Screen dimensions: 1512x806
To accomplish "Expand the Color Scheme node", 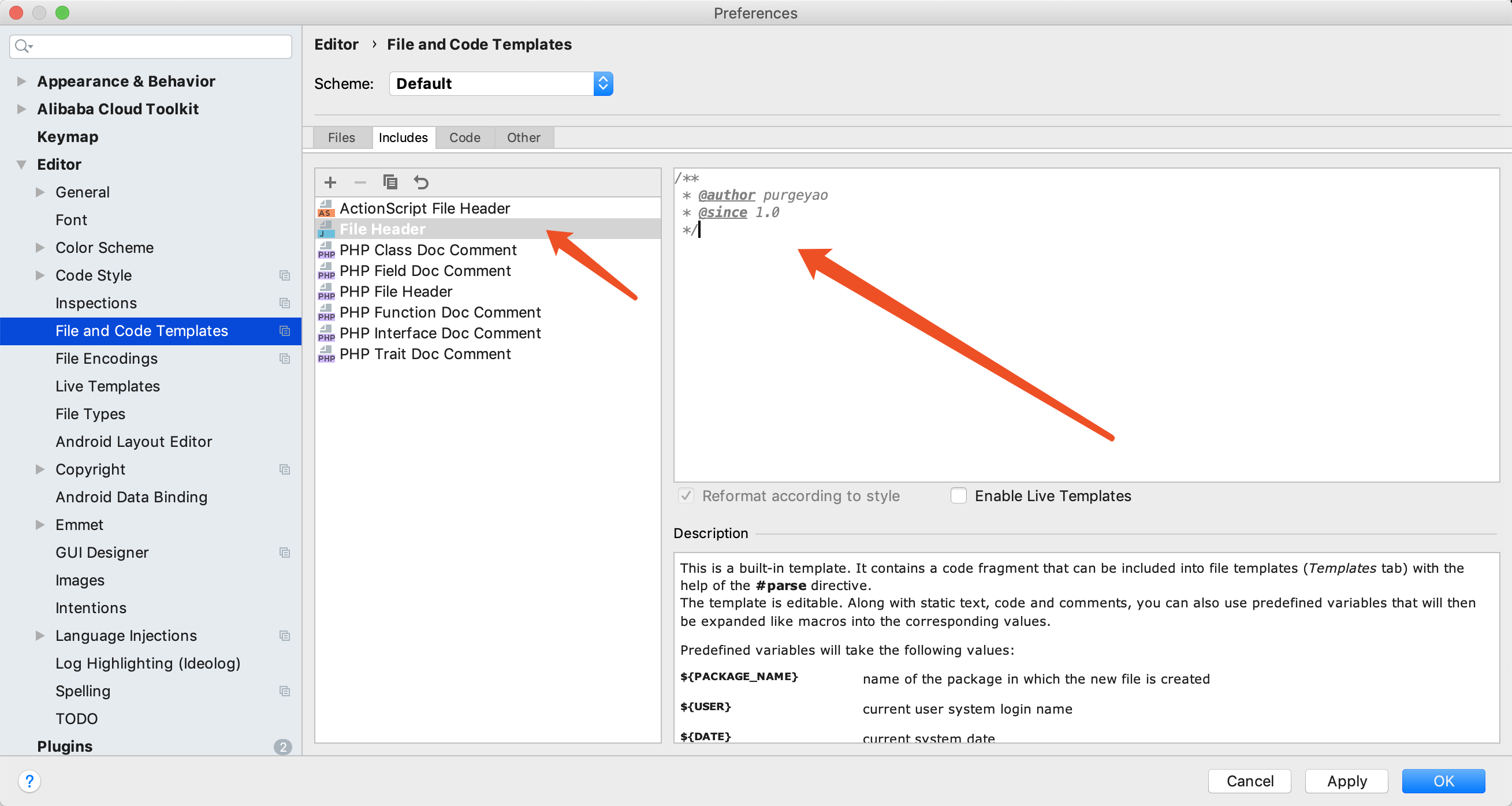I will click(40, 248).
